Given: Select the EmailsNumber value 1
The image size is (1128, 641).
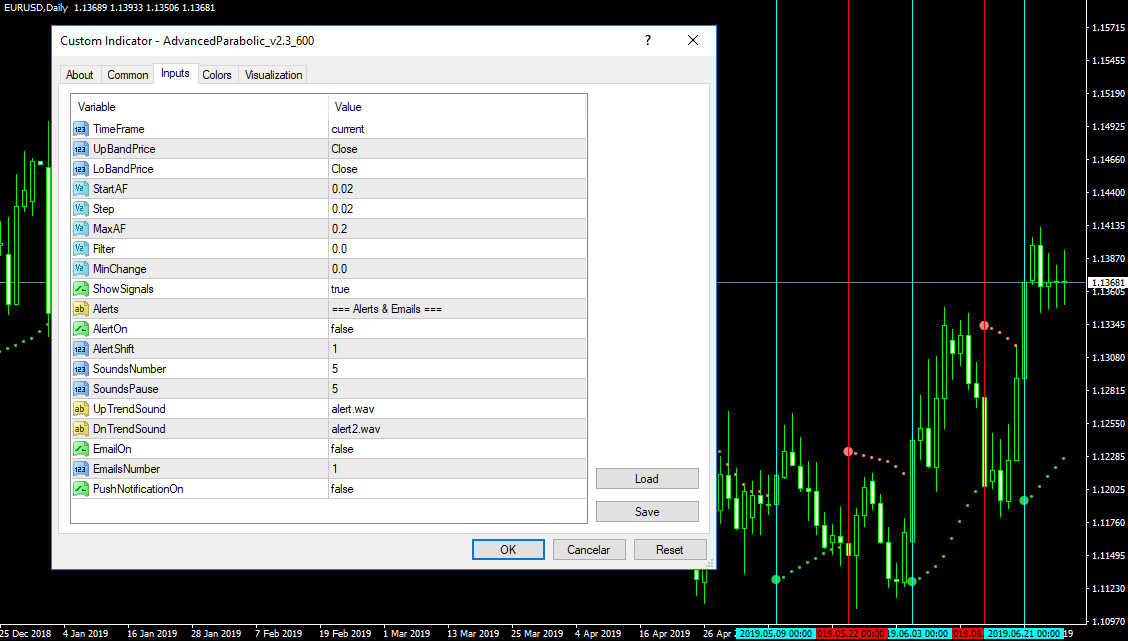Looking at the screenshot, I should pyautogui.click(x=458, y=469).
